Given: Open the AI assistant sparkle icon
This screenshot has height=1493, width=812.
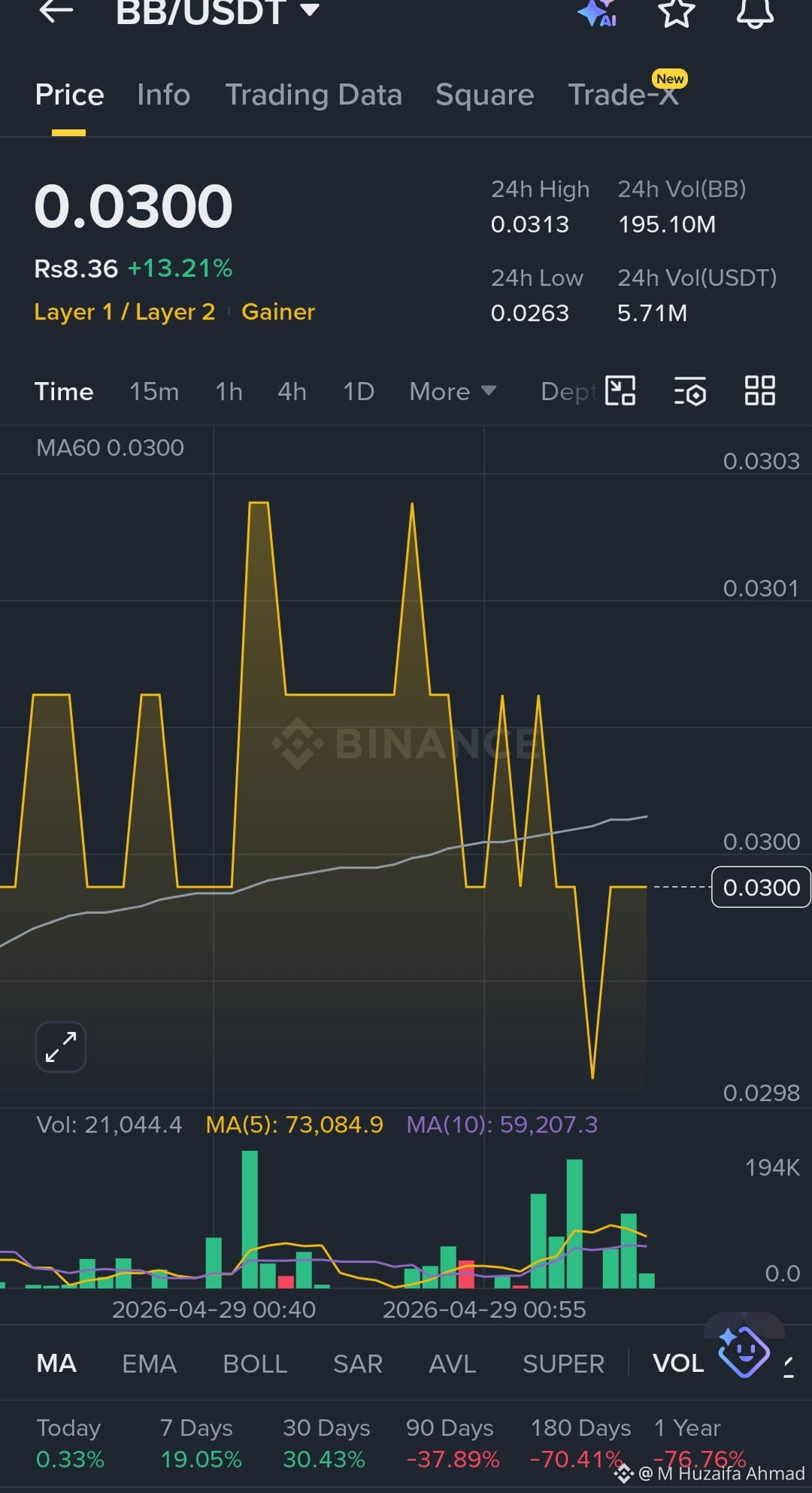Looking at the screenshot, I should (x=597, y=13).
